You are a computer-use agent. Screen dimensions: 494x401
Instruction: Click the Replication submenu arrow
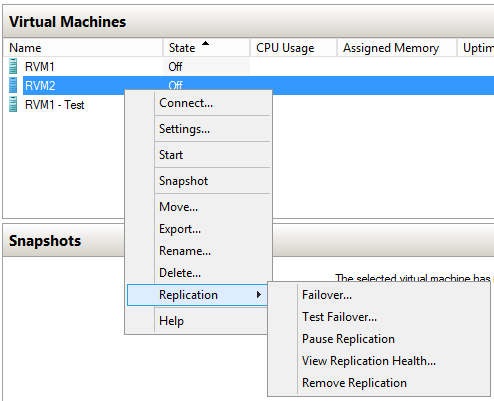point(259,295)
